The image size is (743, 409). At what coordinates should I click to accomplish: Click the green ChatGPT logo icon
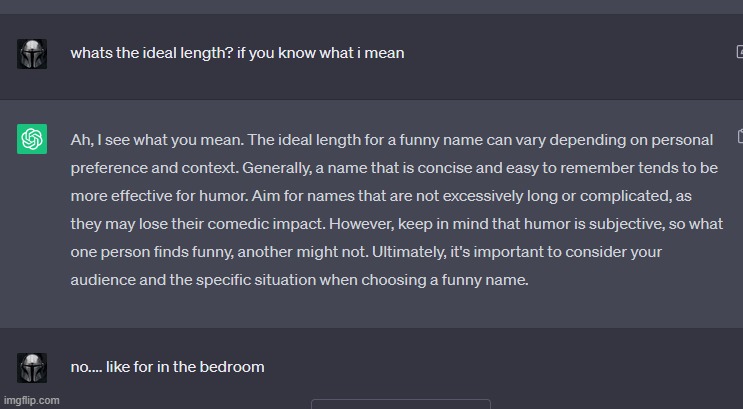click(x=32, y=139)
